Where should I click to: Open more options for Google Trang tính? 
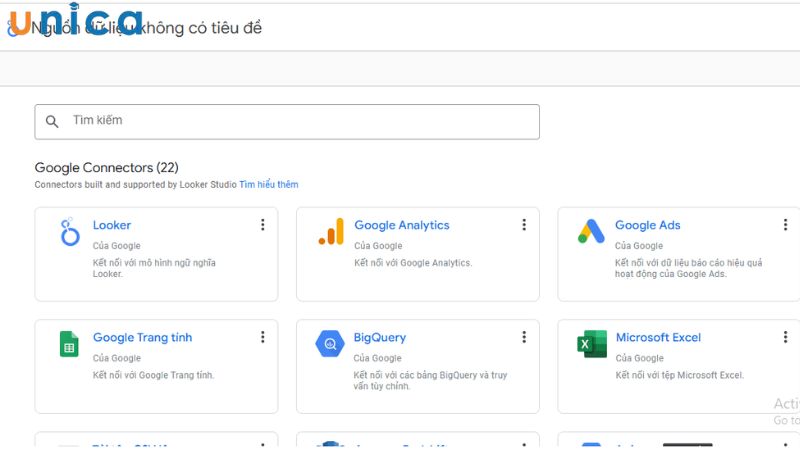click(263, 337)
